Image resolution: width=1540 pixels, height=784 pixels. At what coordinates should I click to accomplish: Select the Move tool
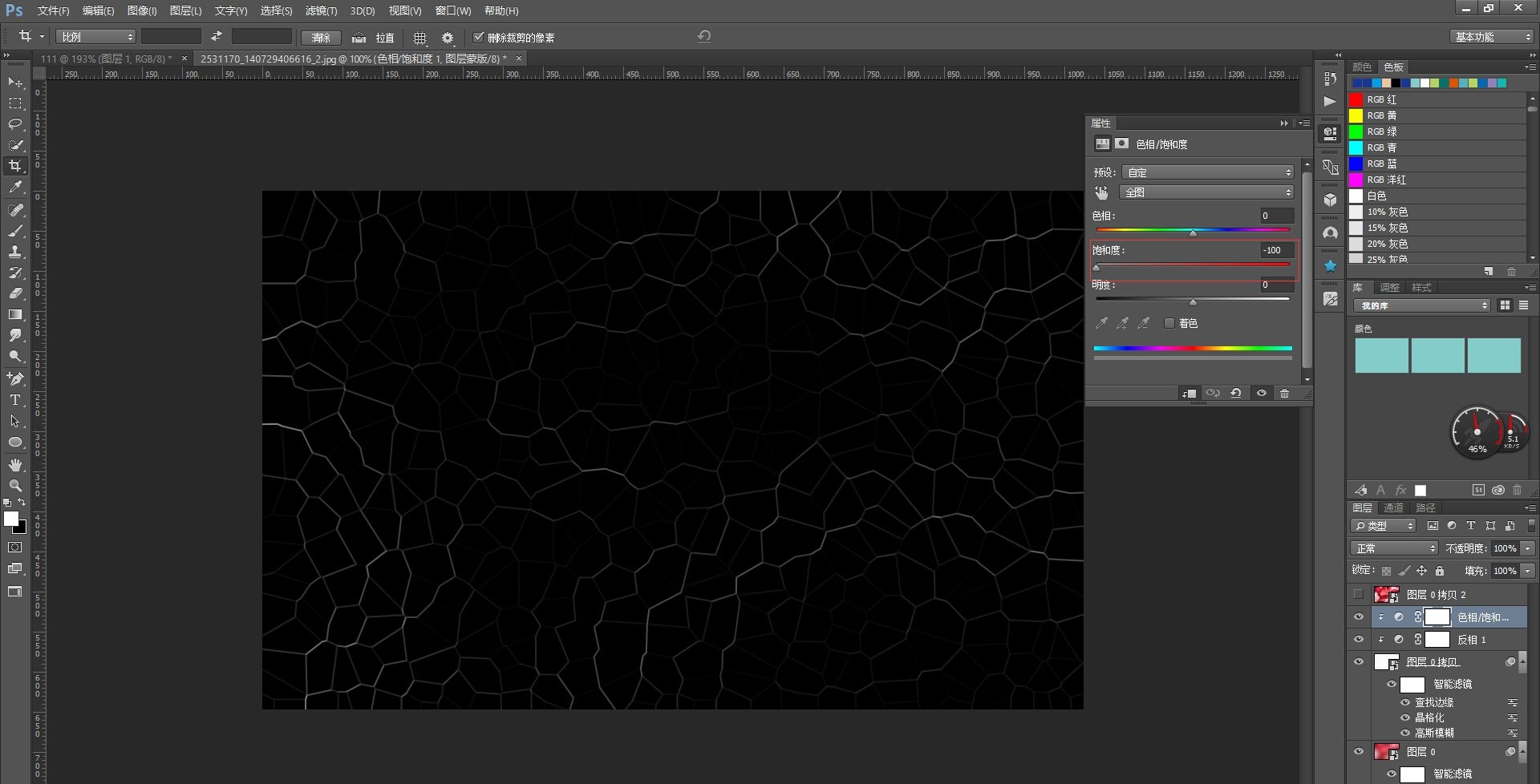(x=15, y=83)
